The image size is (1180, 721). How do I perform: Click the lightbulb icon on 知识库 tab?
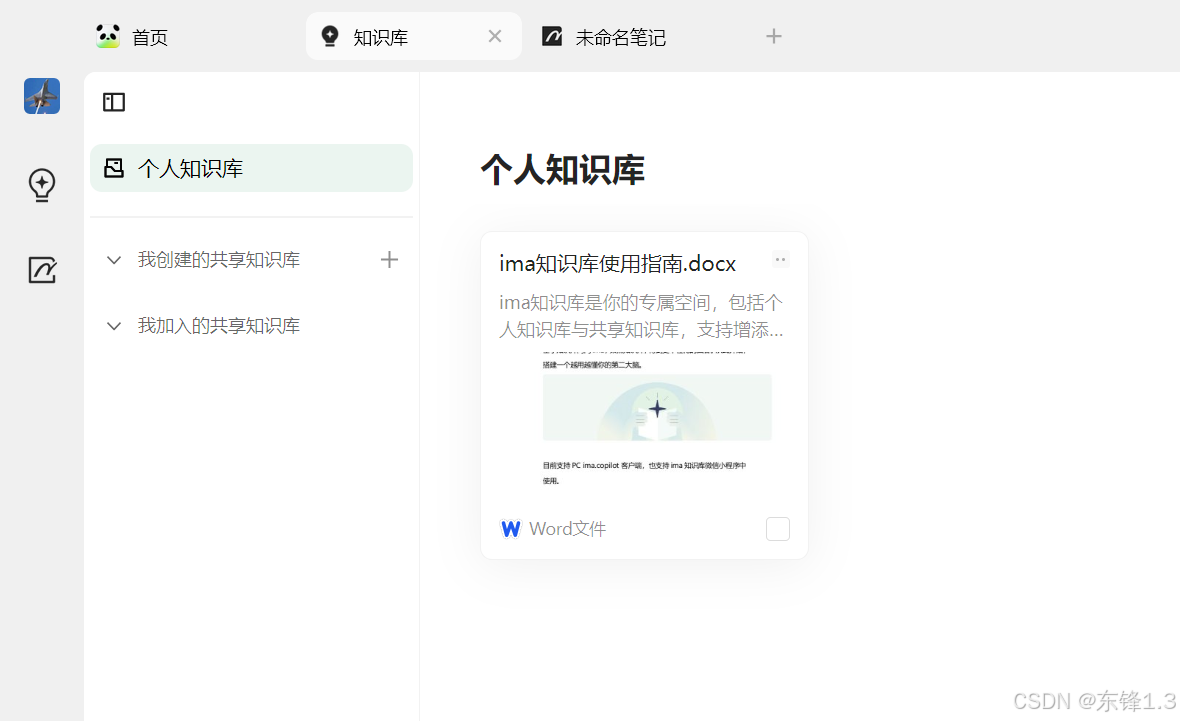[x=330, y=36]
